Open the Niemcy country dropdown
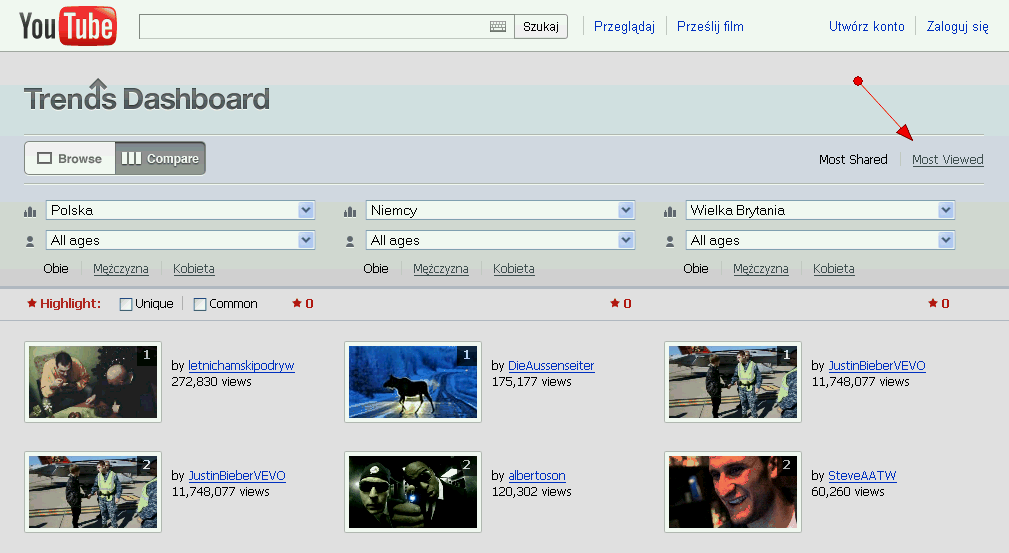Screen dimensions: 1009x553 (500, 211)
